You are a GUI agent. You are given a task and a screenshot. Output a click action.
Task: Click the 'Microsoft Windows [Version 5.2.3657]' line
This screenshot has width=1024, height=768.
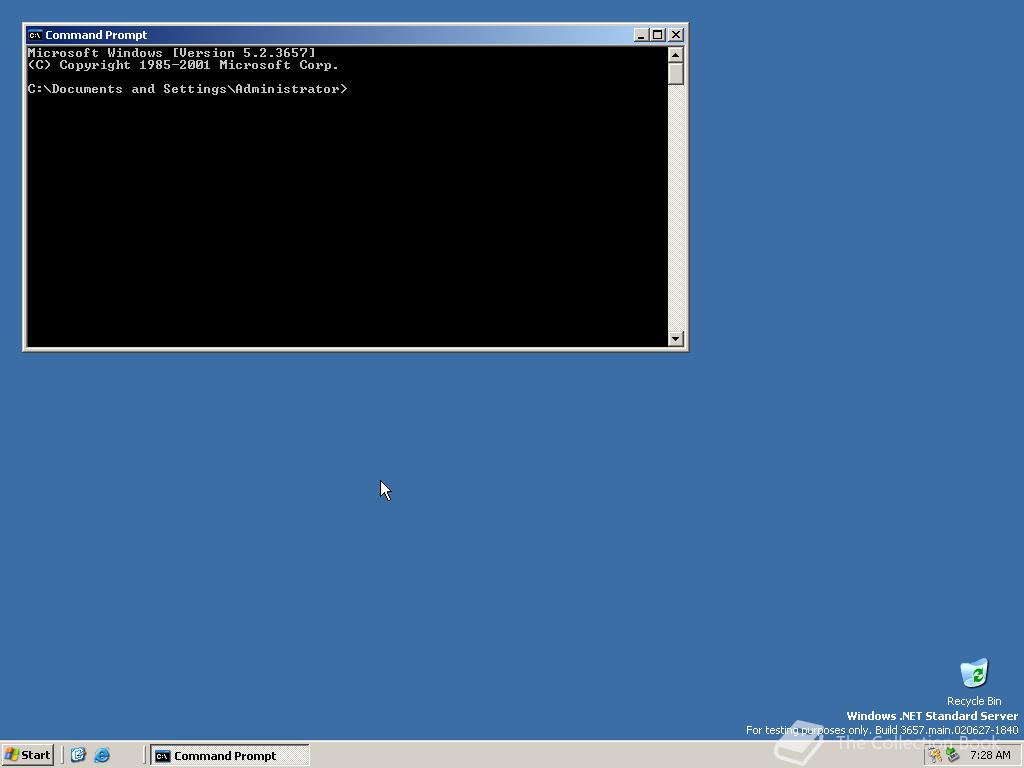[171, 53]
